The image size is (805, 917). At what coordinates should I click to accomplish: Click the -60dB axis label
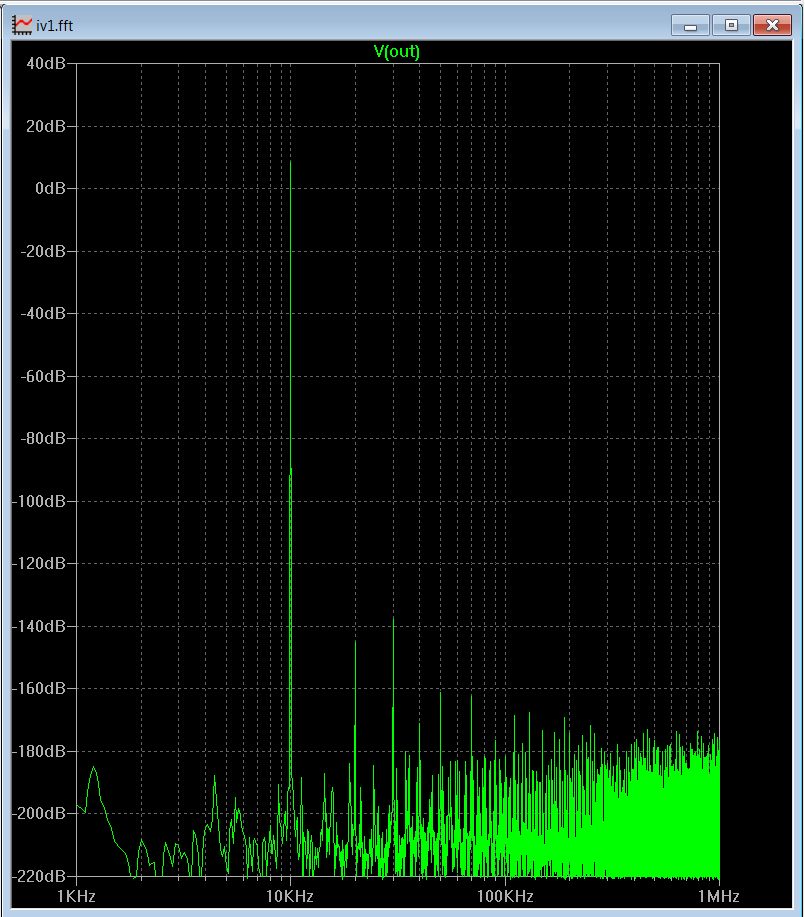(43, 376)
